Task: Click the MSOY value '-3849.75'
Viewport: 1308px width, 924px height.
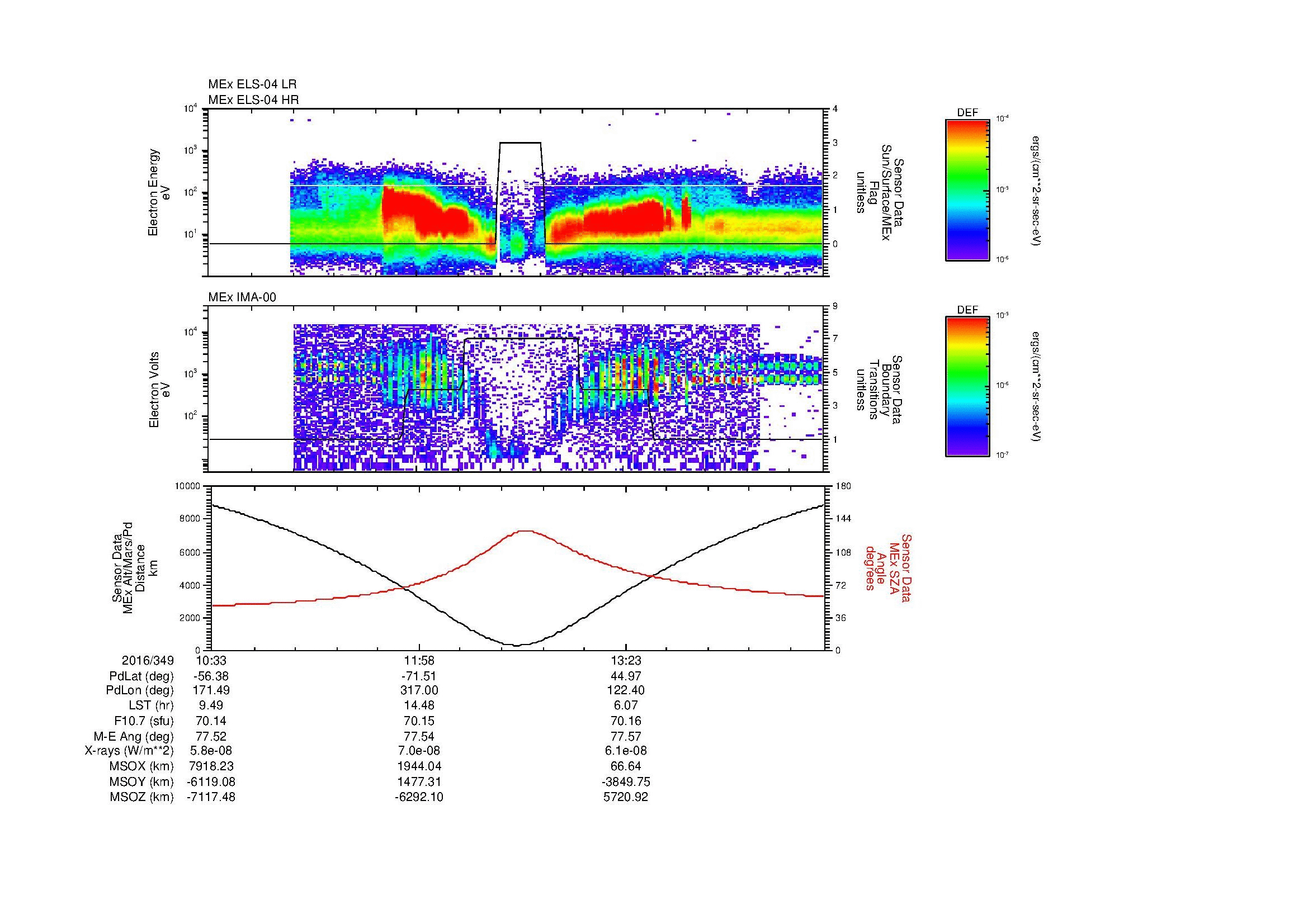Action: (626, 782)
